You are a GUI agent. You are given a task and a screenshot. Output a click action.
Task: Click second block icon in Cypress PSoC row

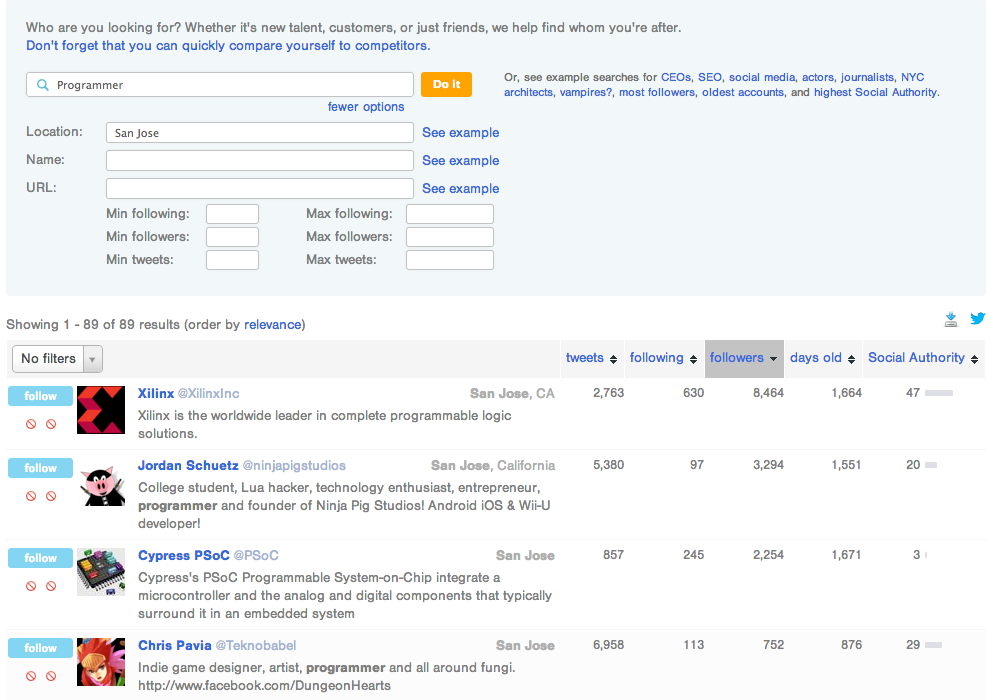click(51, 586)
